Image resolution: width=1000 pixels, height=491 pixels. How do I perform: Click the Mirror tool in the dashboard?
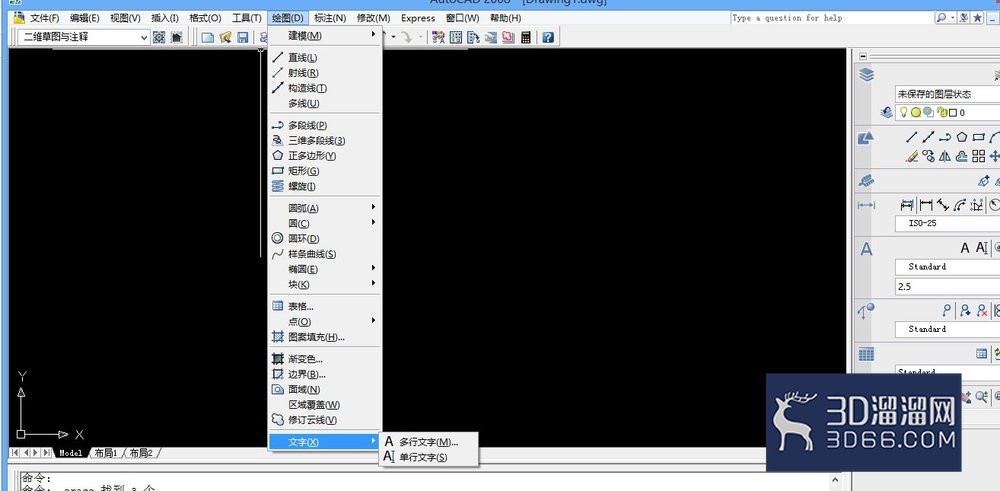(945, 156)
